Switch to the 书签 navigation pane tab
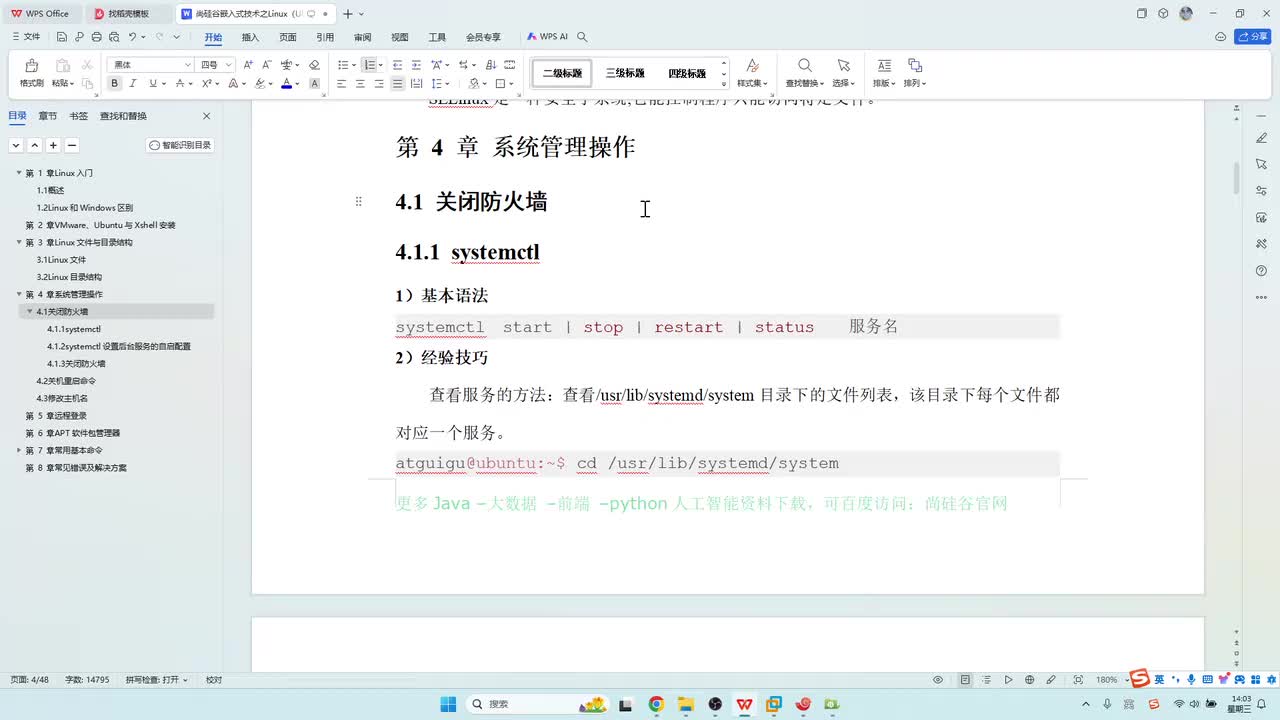 [78, 116]
